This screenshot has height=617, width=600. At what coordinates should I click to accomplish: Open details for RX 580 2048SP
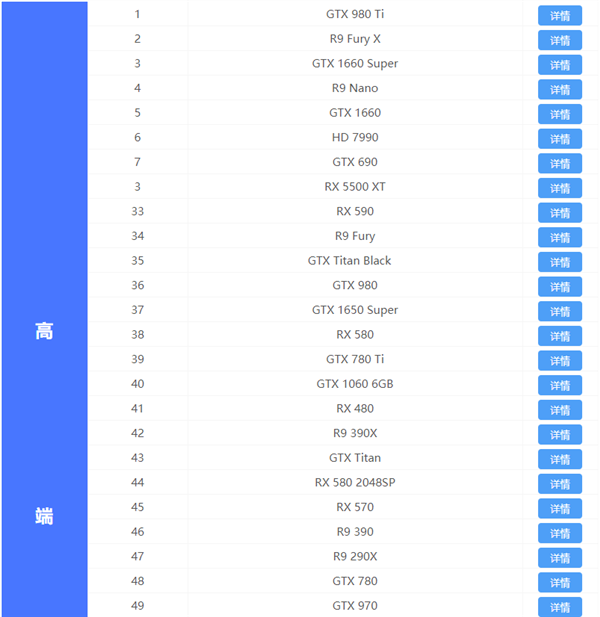click(x=560, y=484)
